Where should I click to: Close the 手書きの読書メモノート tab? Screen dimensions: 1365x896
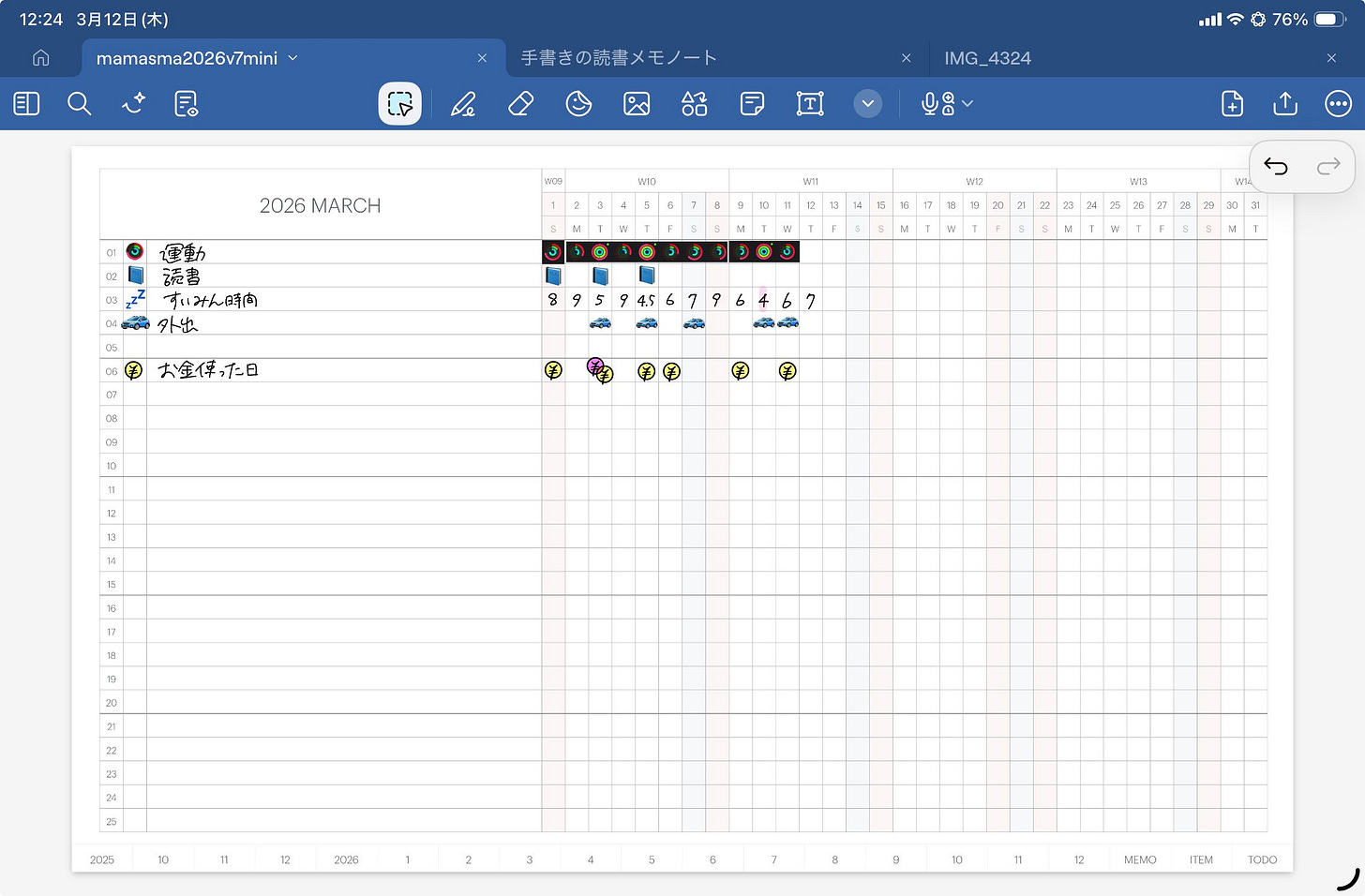[906, 58]
